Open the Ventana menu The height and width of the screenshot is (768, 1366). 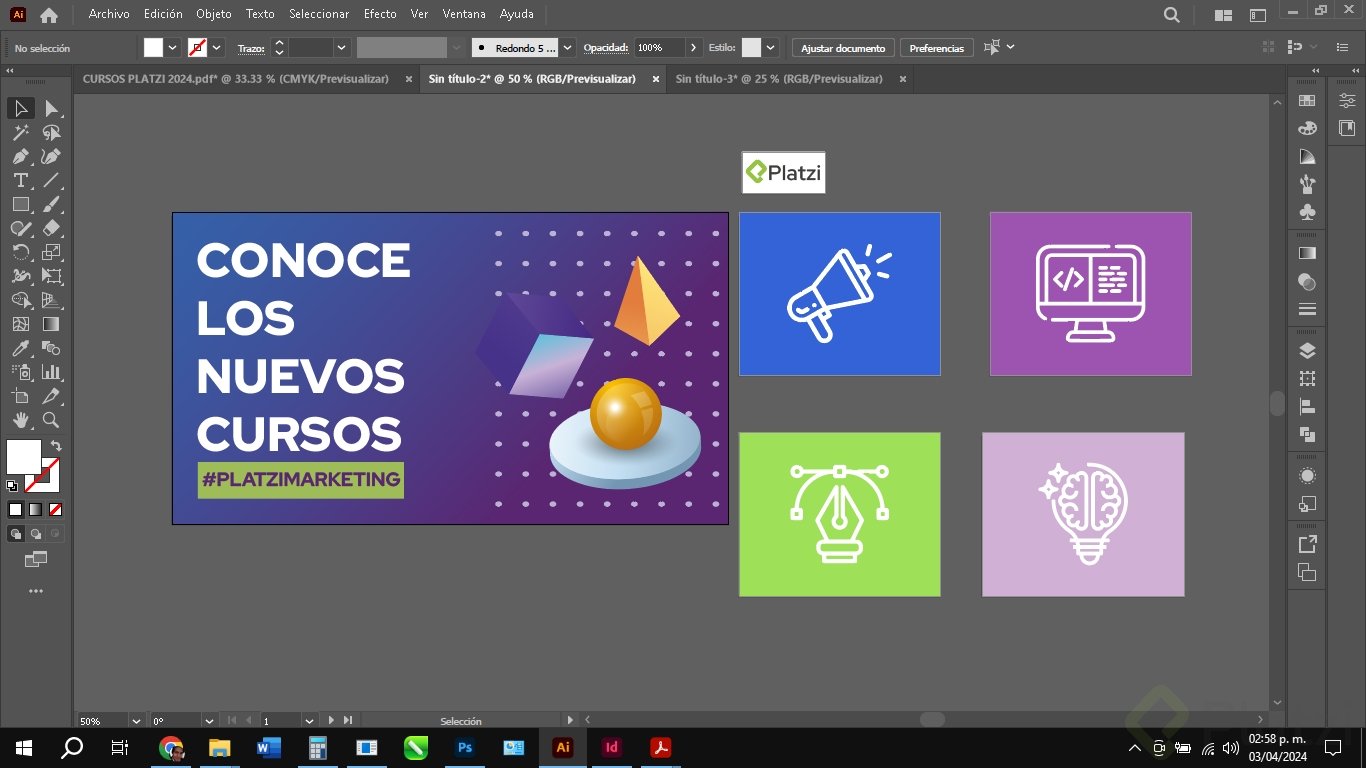[x=464, y=14]
